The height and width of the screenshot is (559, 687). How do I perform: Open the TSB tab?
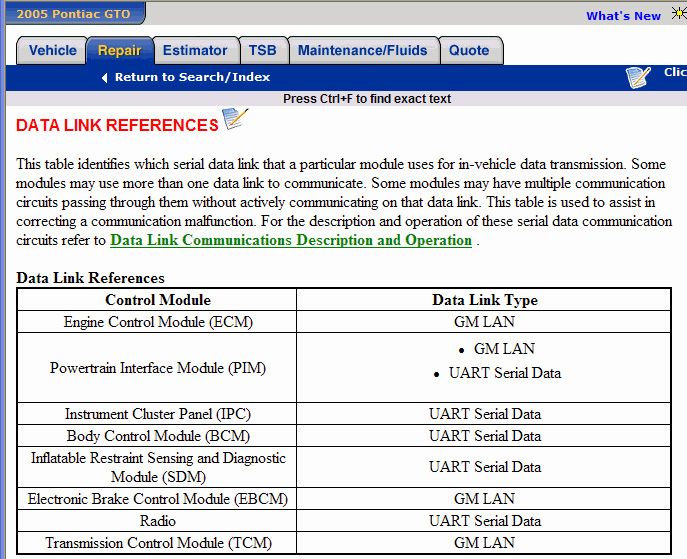tap(262, 51)
